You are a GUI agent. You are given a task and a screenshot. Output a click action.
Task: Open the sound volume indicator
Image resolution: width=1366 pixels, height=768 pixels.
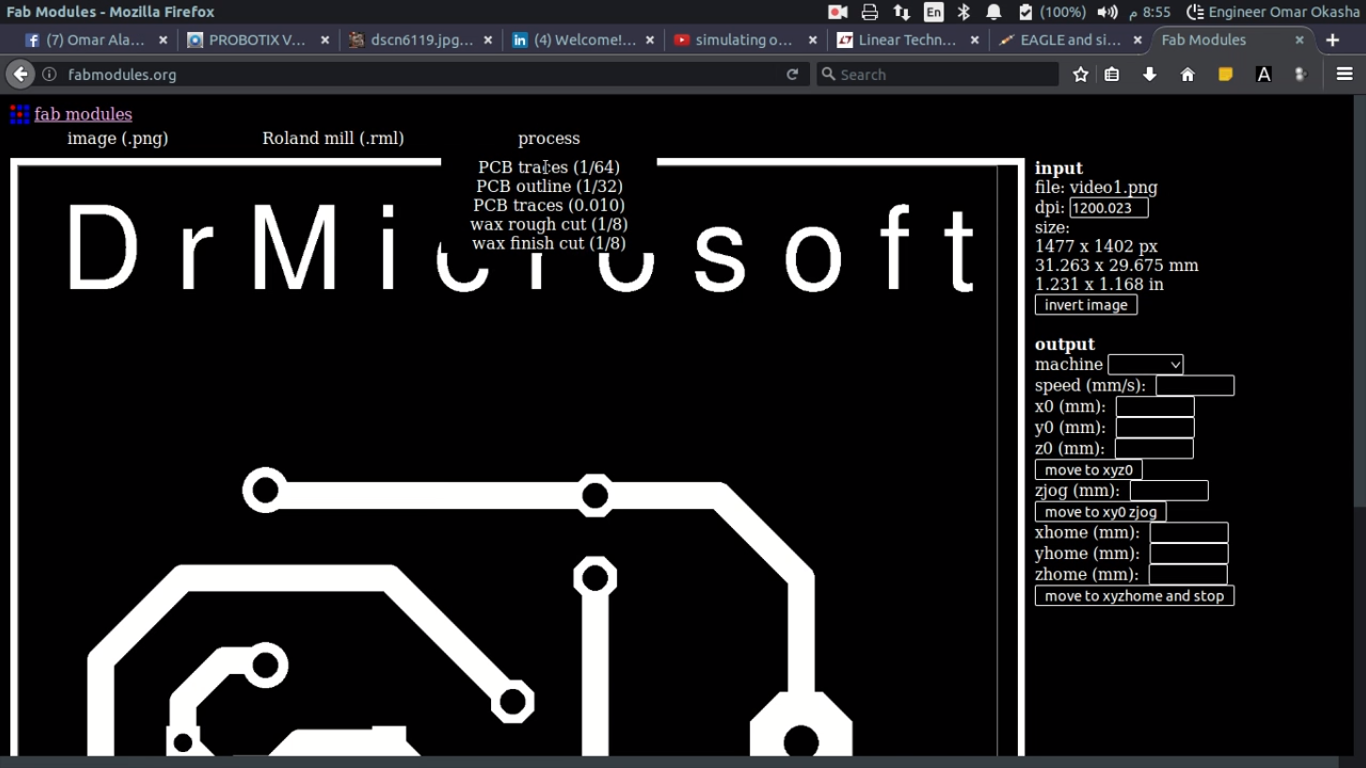(1107, 12)
